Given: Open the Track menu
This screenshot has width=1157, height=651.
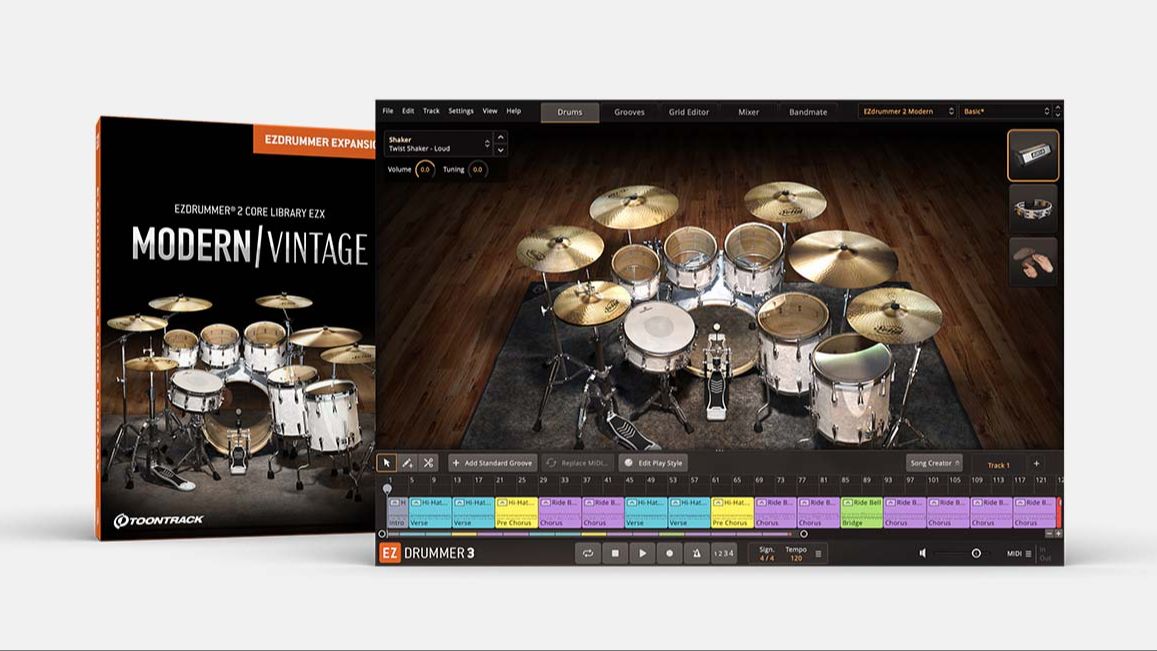Looking at the screenshot, I should pyautogui.click(x=431, y=111).
